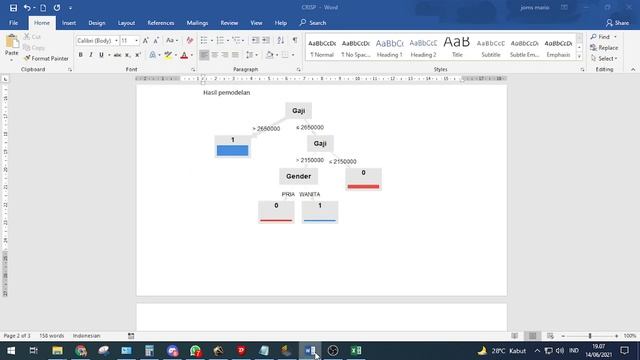Align text left
This screenshot has height=360, width=640.
(x=204, y=55)
